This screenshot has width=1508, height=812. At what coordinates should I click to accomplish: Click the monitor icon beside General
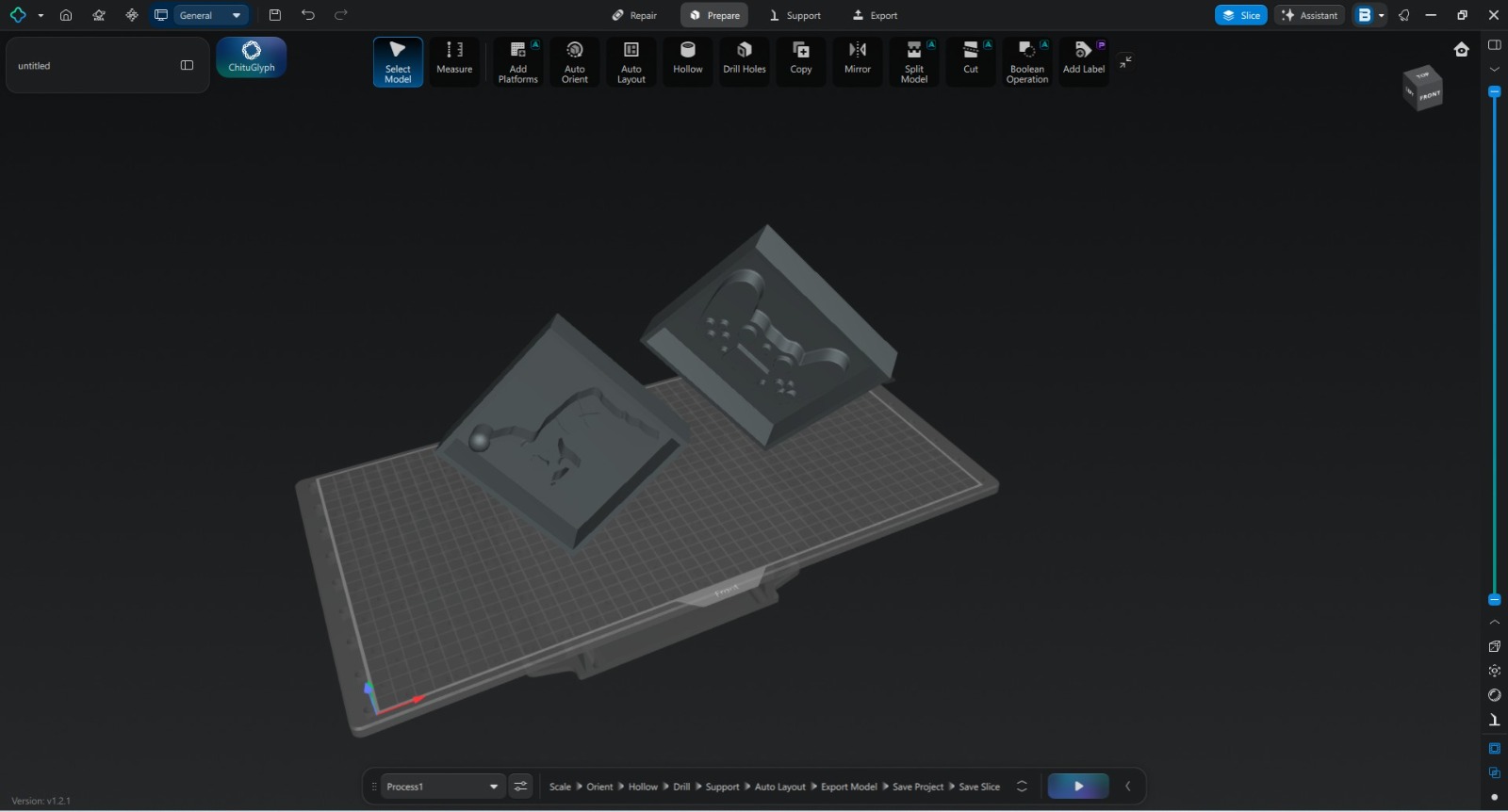click(161, 15)
